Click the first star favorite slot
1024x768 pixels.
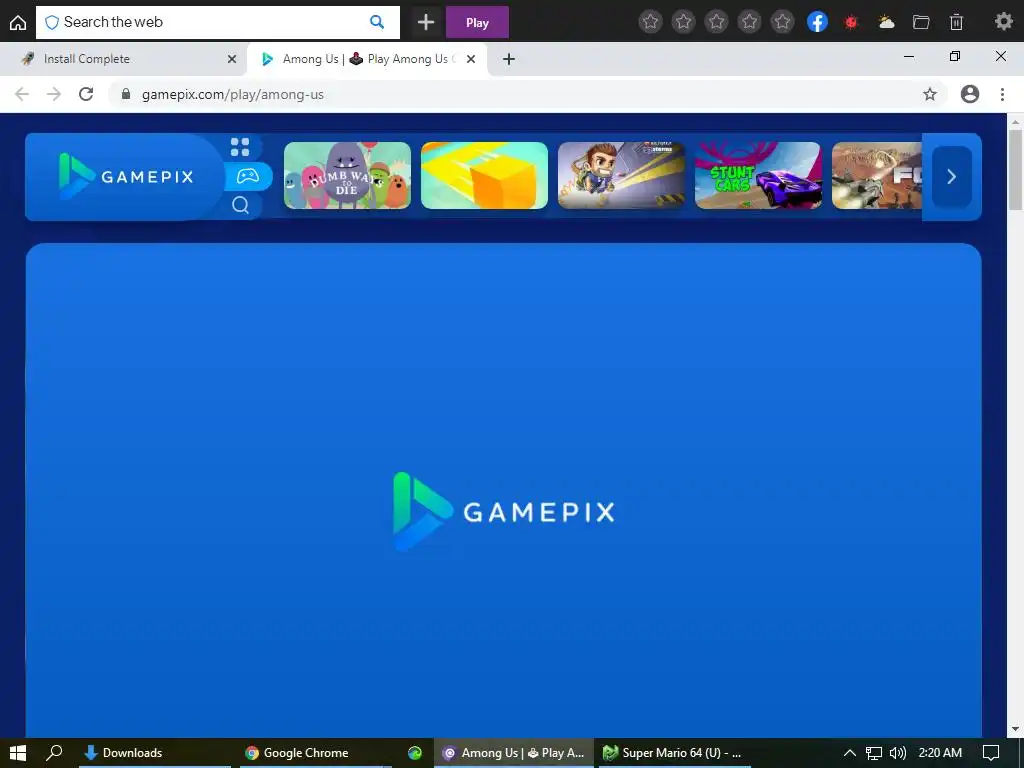tap(650, 22)
